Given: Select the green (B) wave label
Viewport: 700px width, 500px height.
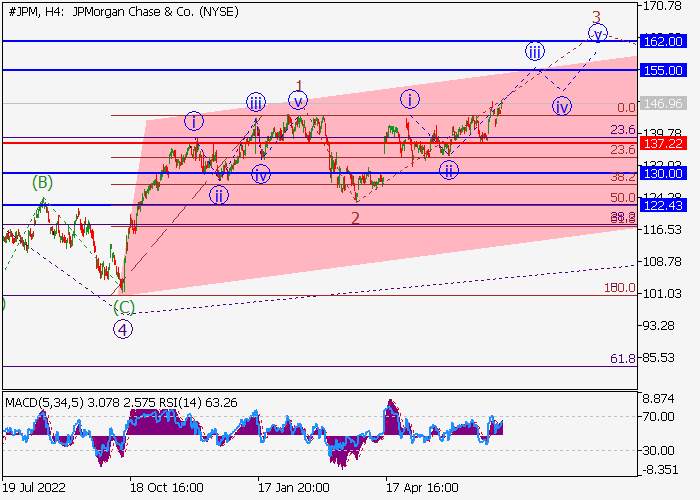Looking at the screenshot, I should click(42, 183).
